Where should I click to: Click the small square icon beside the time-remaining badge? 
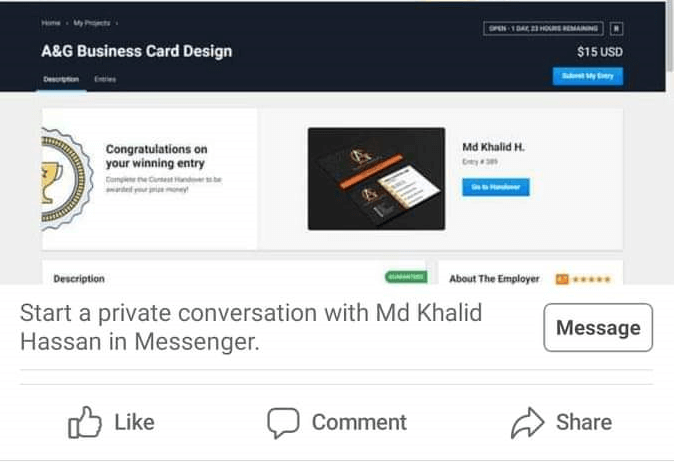[616, 29]
